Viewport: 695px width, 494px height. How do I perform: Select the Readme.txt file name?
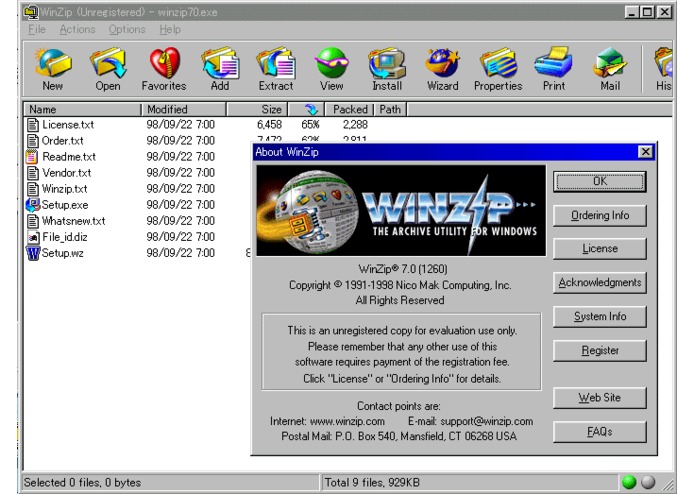tap(69, 157)
